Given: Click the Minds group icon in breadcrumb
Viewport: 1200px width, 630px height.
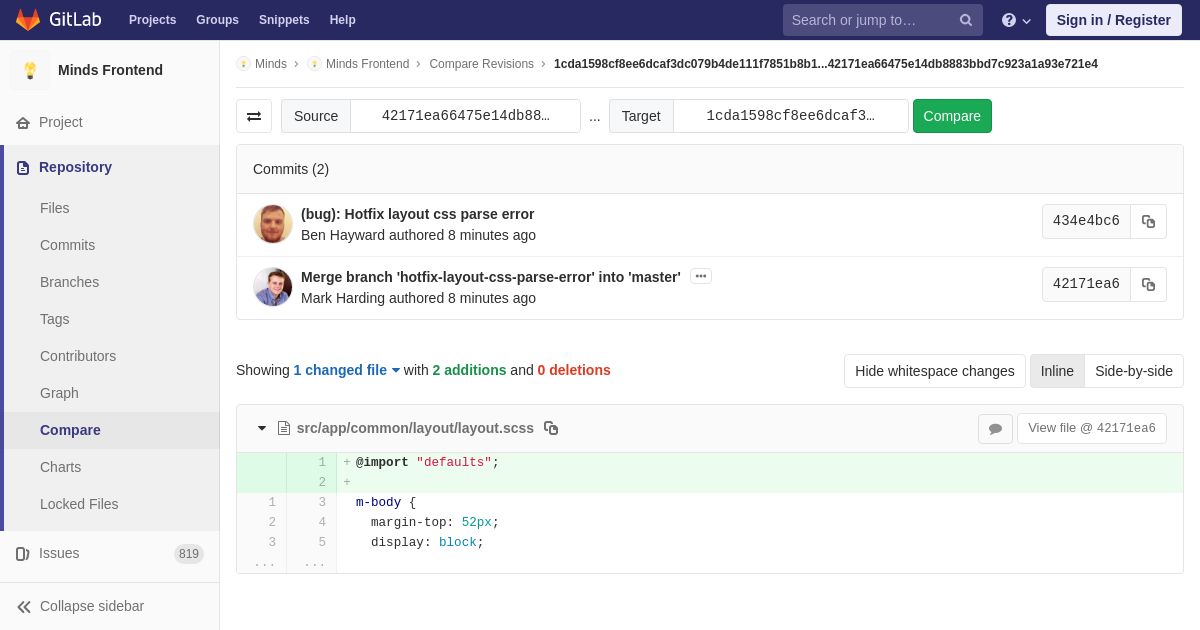Looking at the screenshot, I should [243, 64].
